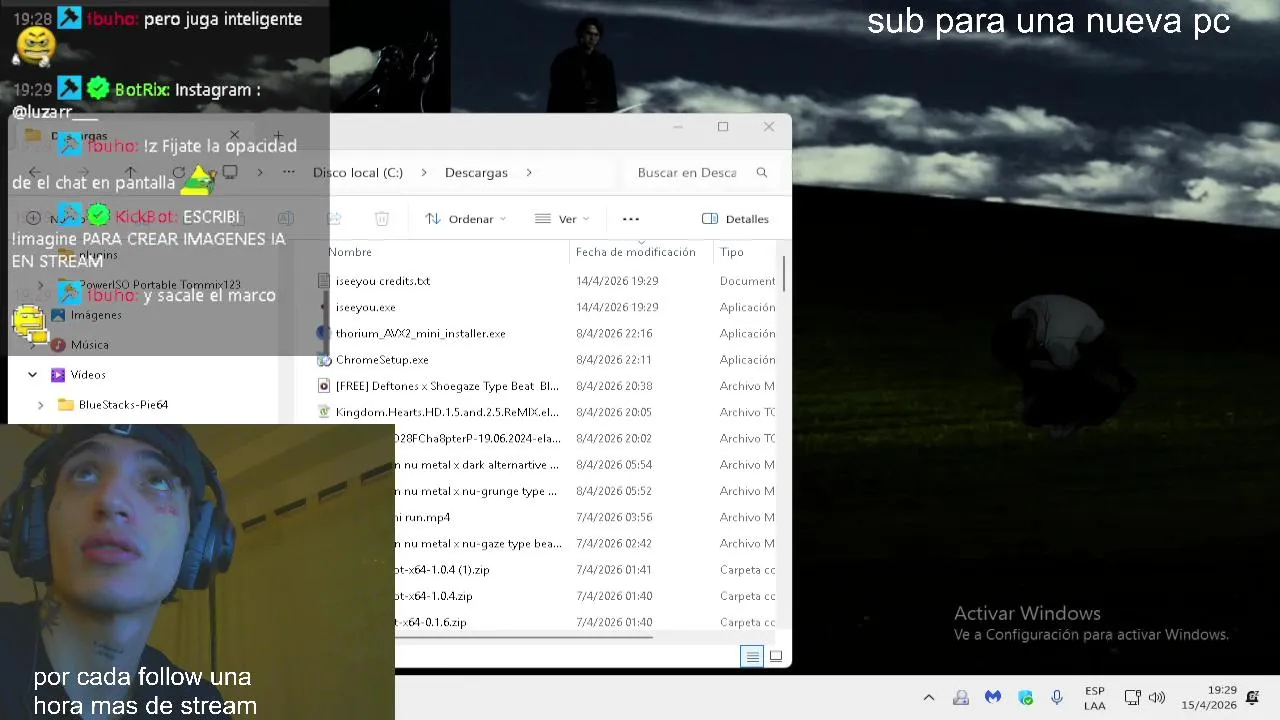This screenshot has height=720, width=1280.
Task: Sort by Tipo column header
Action: (732, 252)
